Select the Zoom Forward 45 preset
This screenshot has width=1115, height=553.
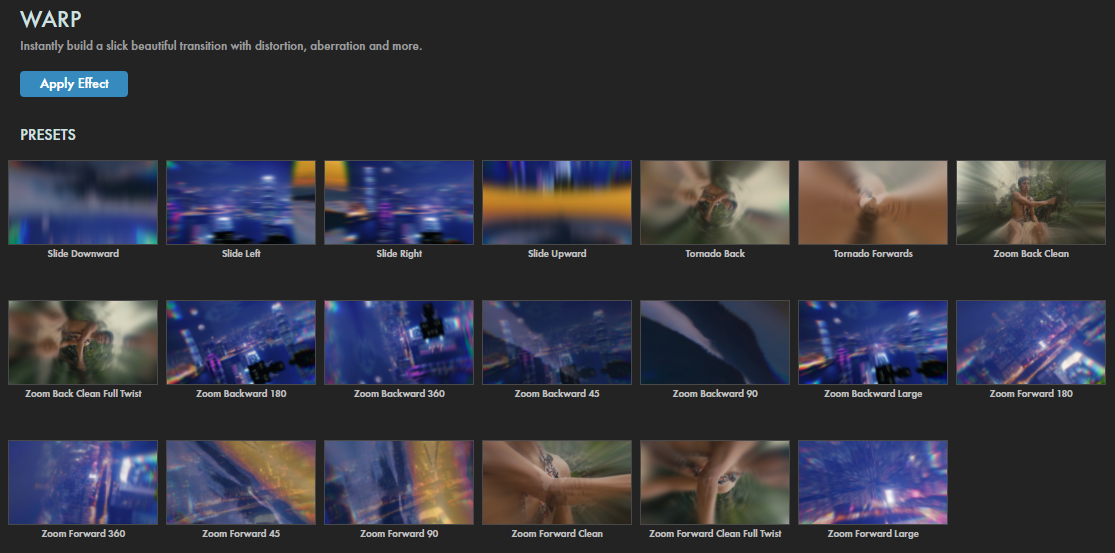[x=241, y=482]
